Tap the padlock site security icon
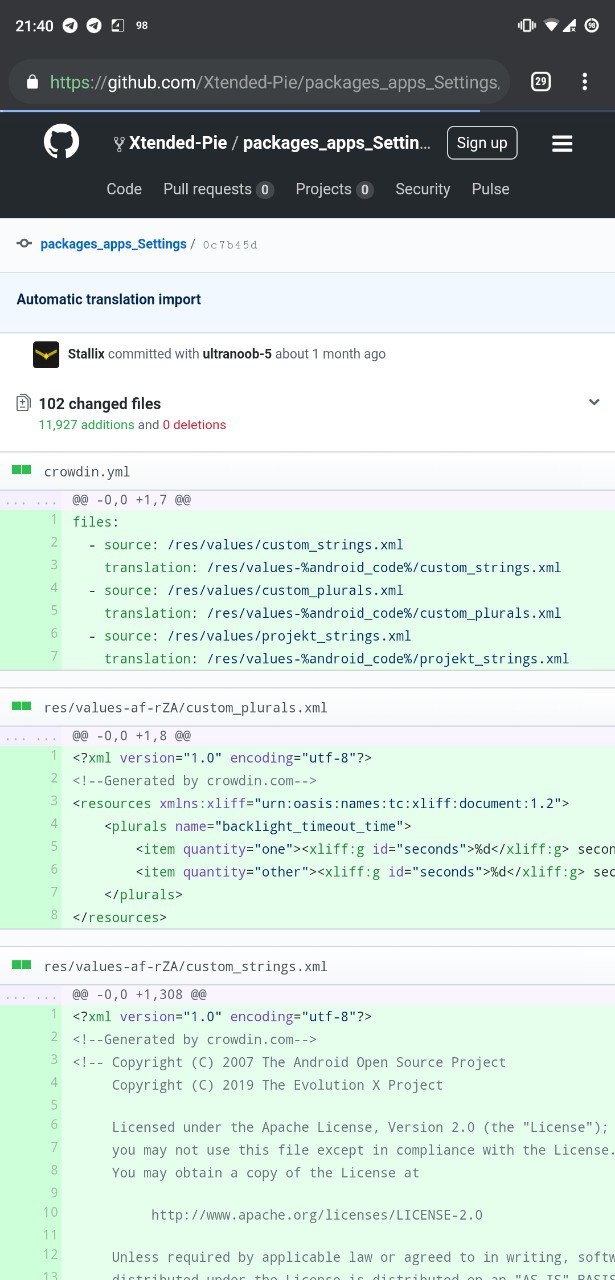Screen dimensions: 615x1280 33,83
